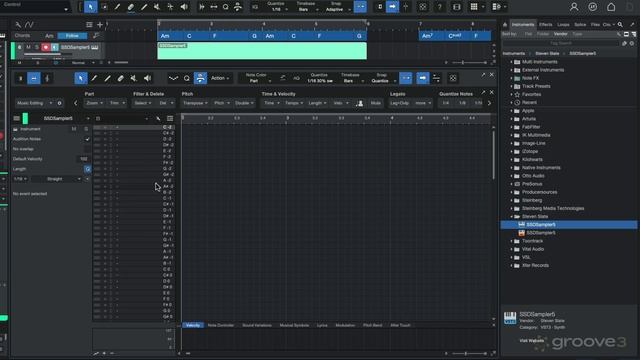Click the Mute button in Time & Velocity
The height and width of the screenshot is (360, 640).
376,103
